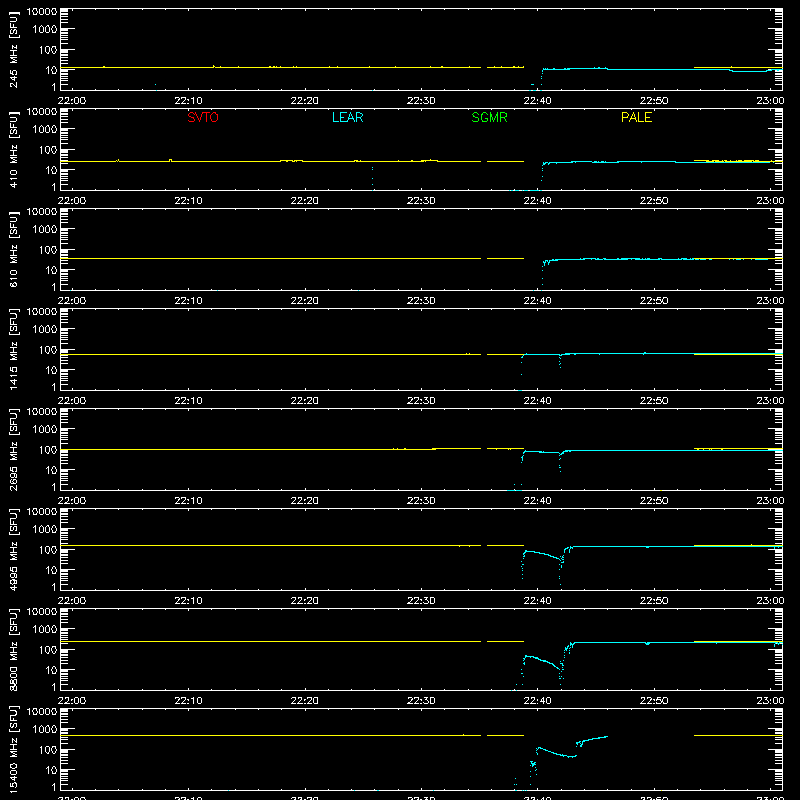
Task: Select the 2695 MHz [SFU] axis label
Action: 13,450
